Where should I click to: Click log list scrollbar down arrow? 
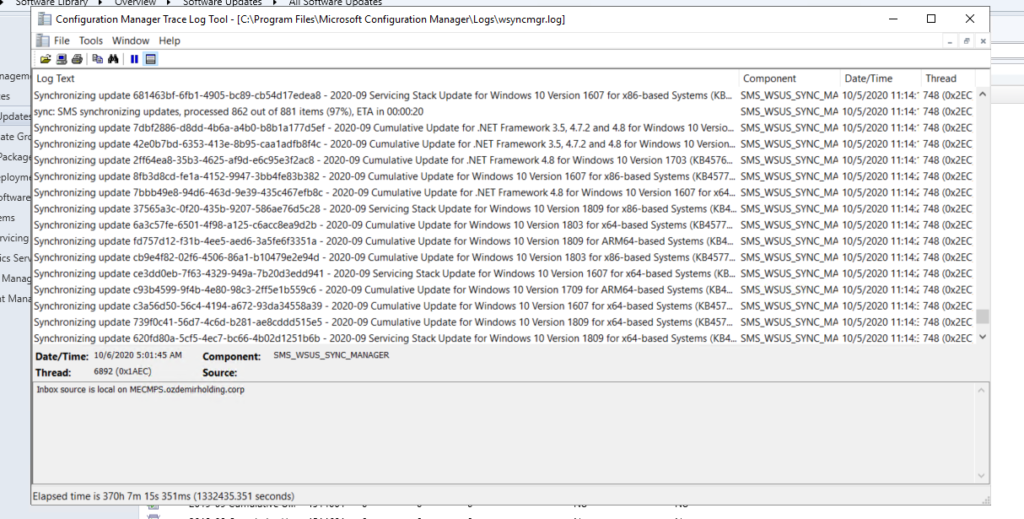click(x=983, y=338)
